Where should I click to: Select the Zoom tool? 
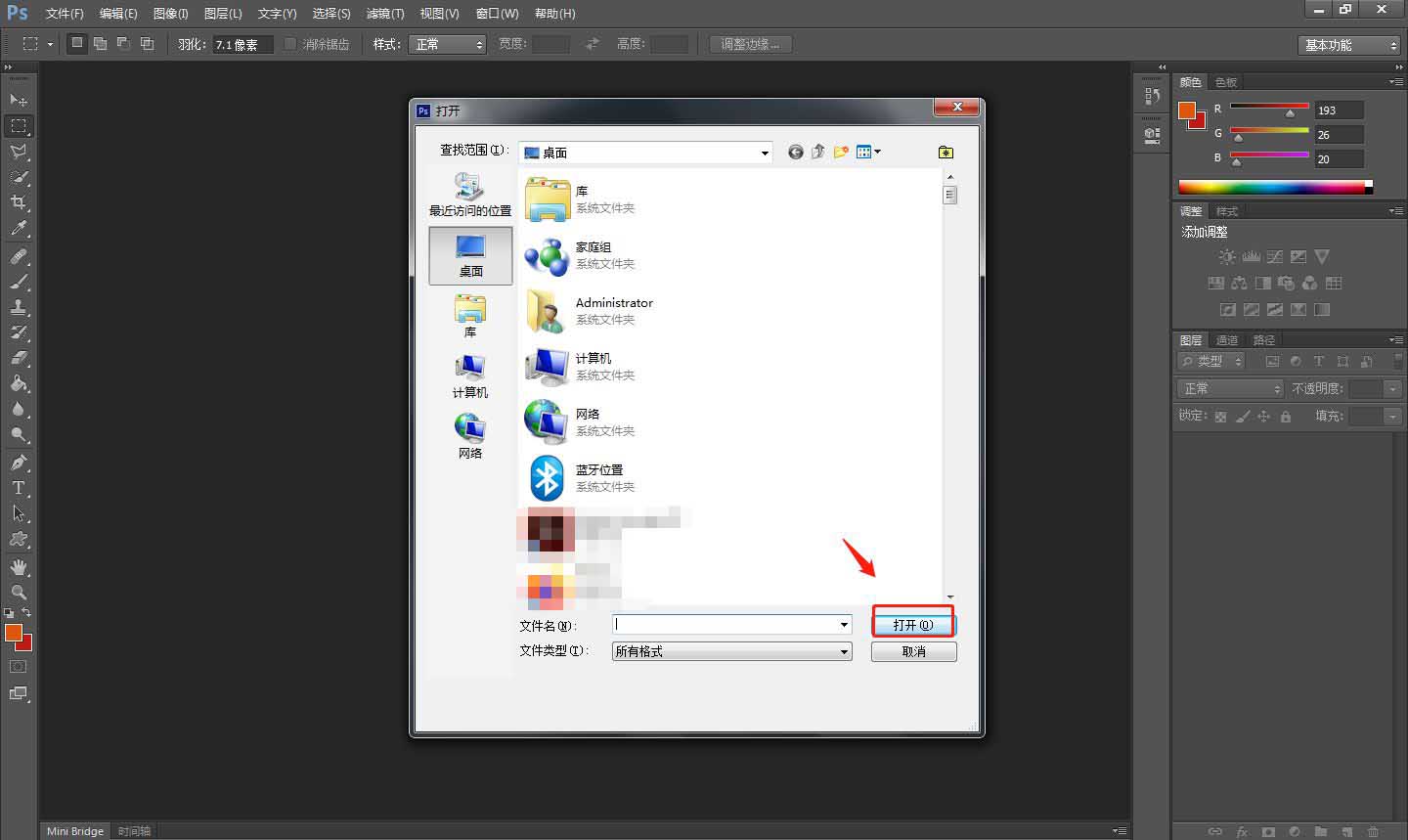(x=19, y=593)
